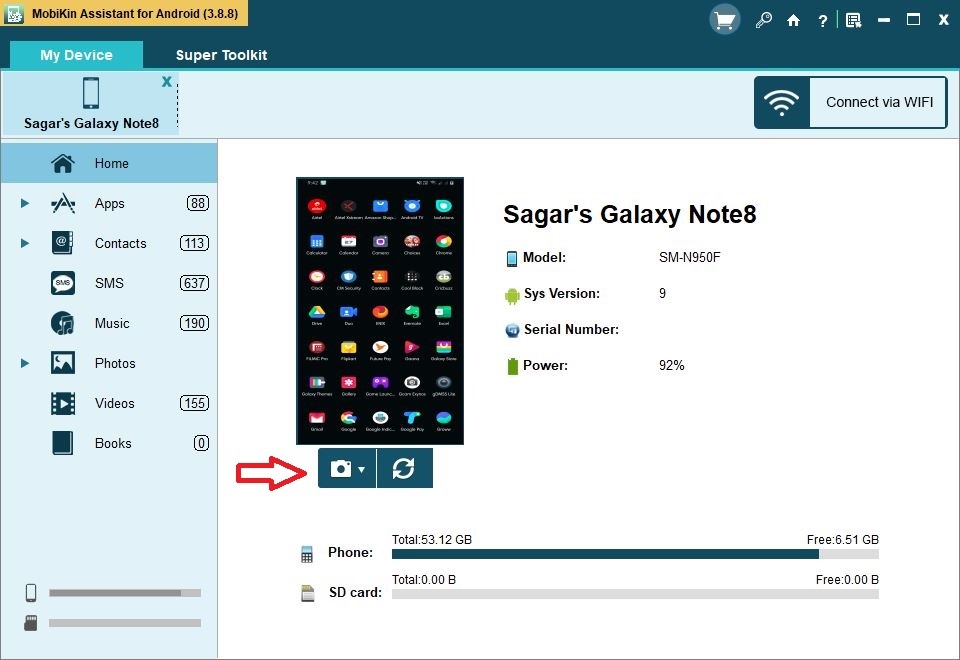Expand the Contacts category arrow
This screenshot has width=960, height=660.
click(x=24, y=243)
